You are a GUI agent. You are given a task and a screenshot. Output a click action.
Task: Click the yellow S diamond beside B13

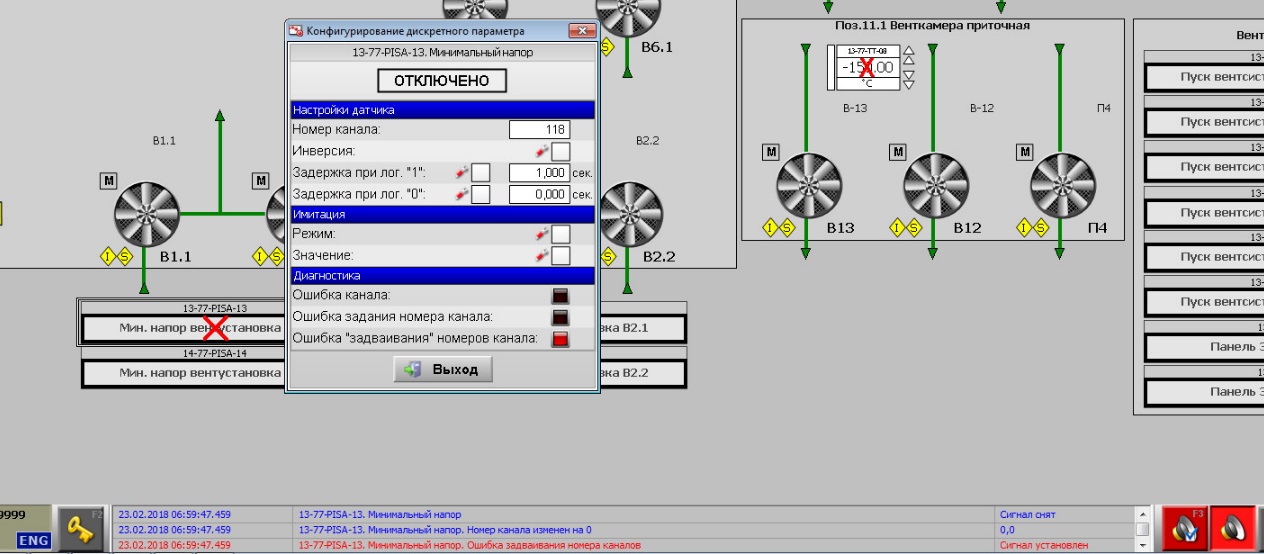pos(787,228)
